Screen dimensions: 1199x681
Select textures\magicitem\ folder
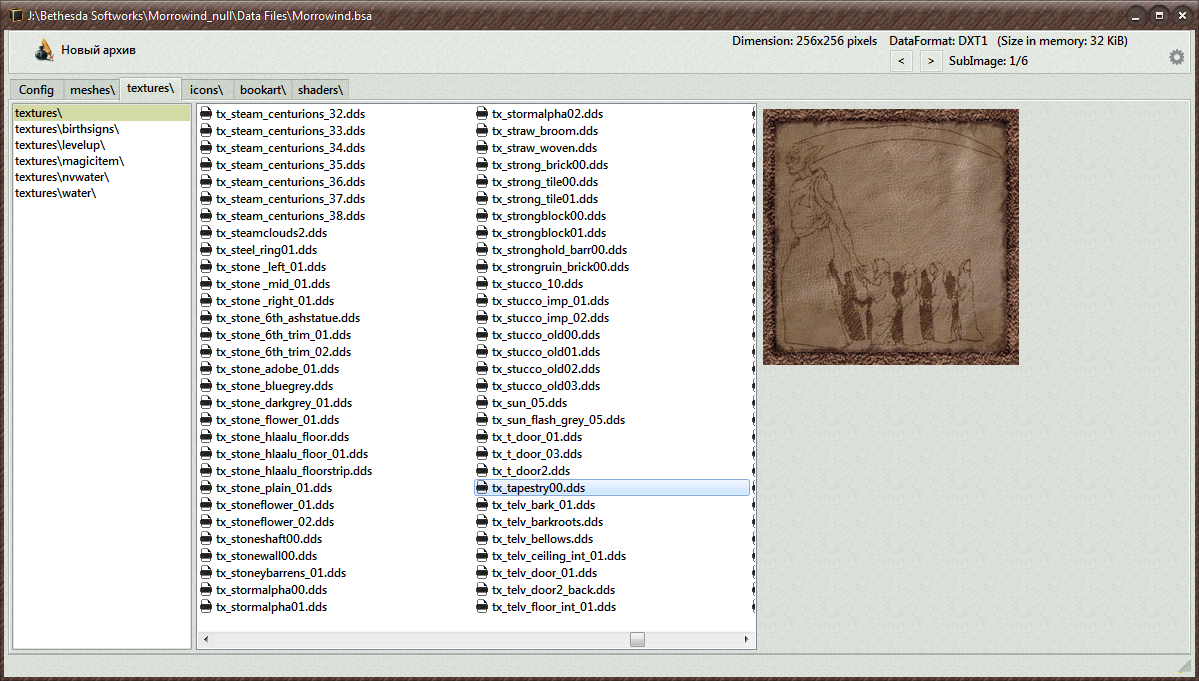(x=69, y=161)
